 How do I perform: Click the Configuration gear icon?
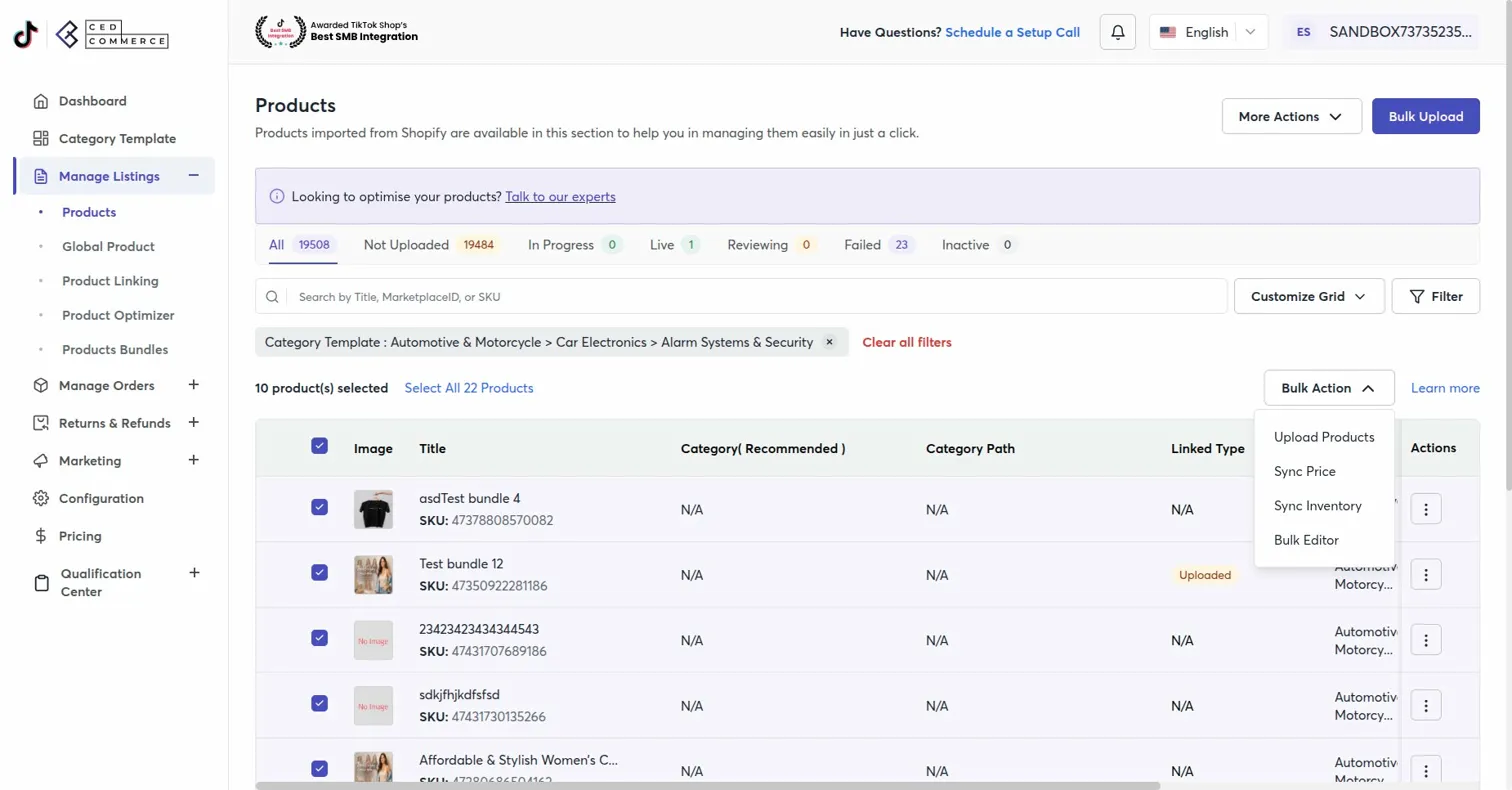41,498
